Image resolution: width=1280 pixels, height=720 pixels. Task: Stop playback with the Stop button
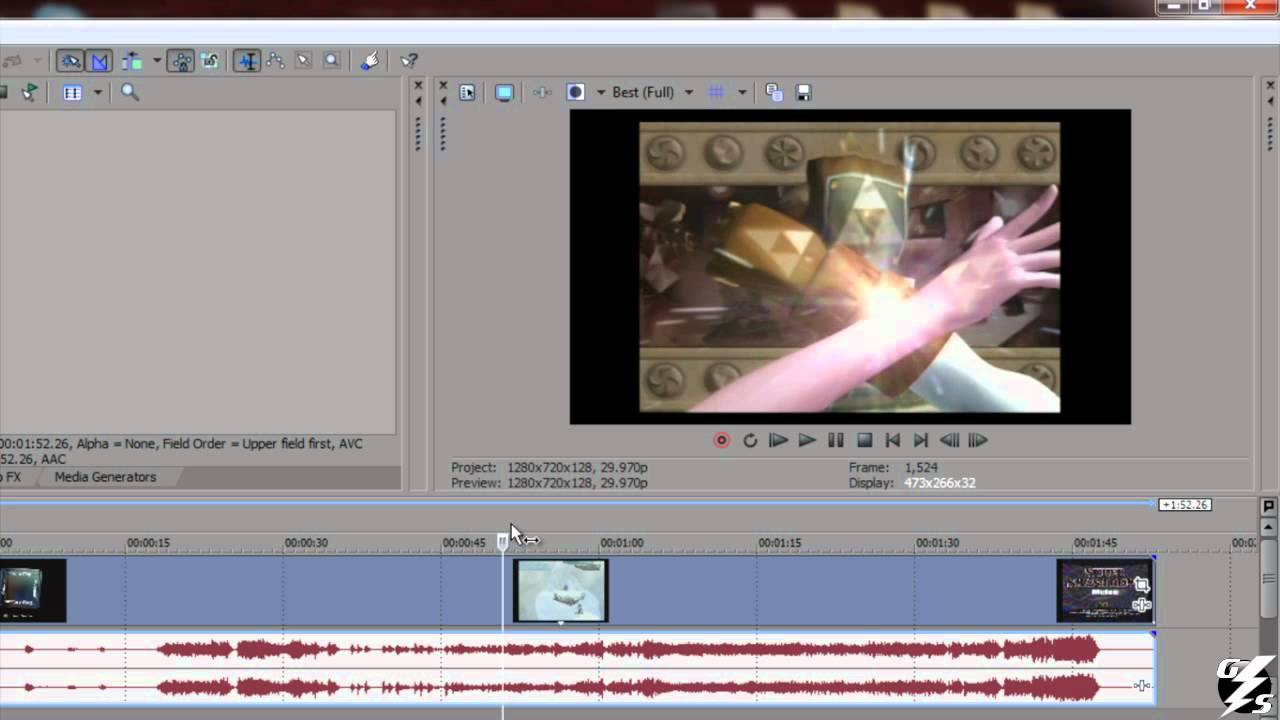[x=865, y=440]
